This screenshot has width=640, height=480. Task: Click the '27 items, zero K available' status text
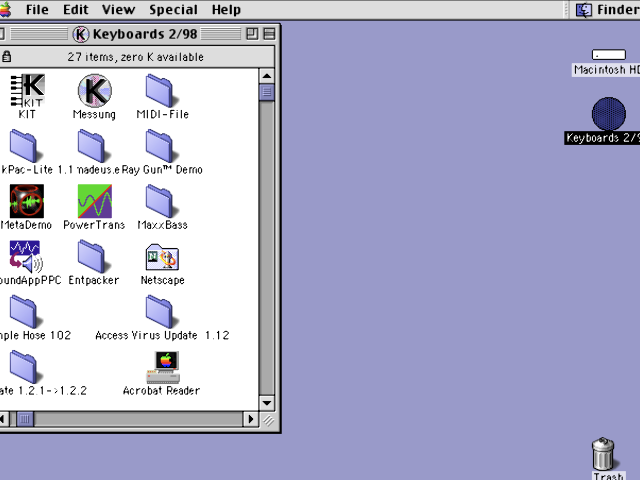click(136, 57)
